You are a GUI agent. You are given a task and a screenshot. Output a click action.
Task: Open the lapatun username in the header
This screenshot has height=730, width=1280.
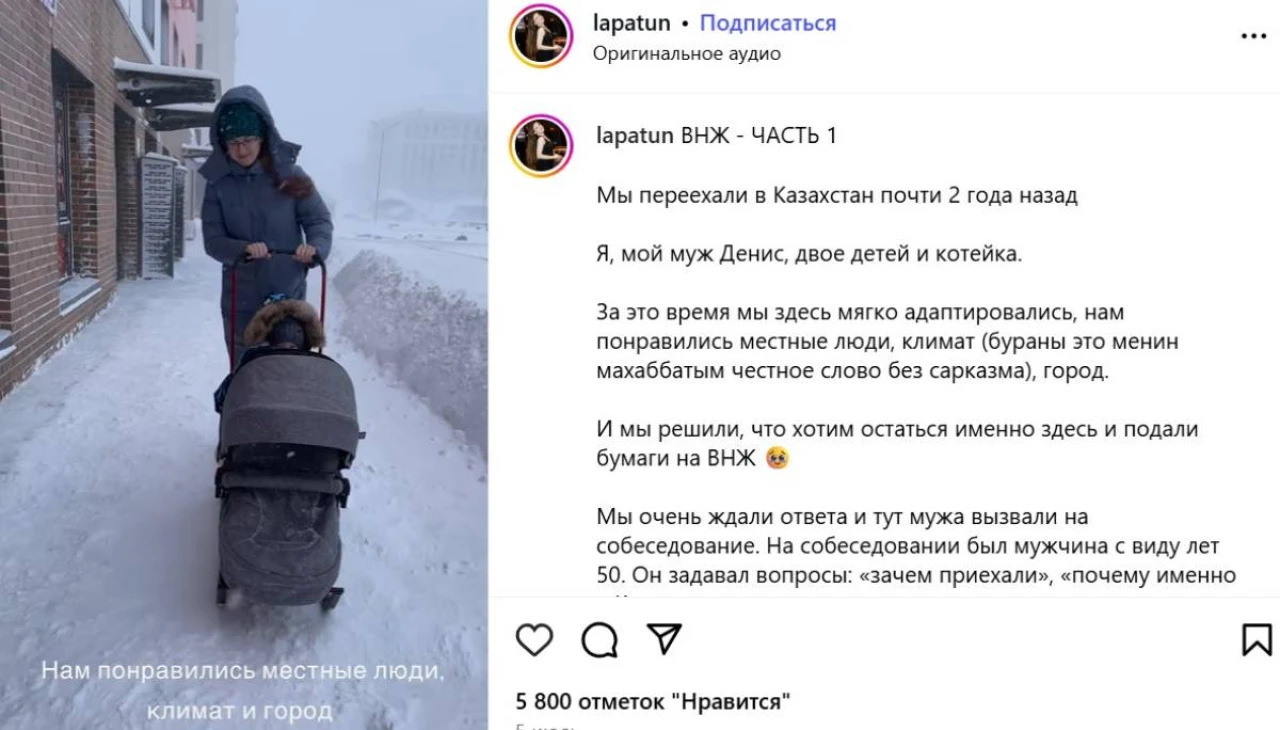click(x=630, y=23)
